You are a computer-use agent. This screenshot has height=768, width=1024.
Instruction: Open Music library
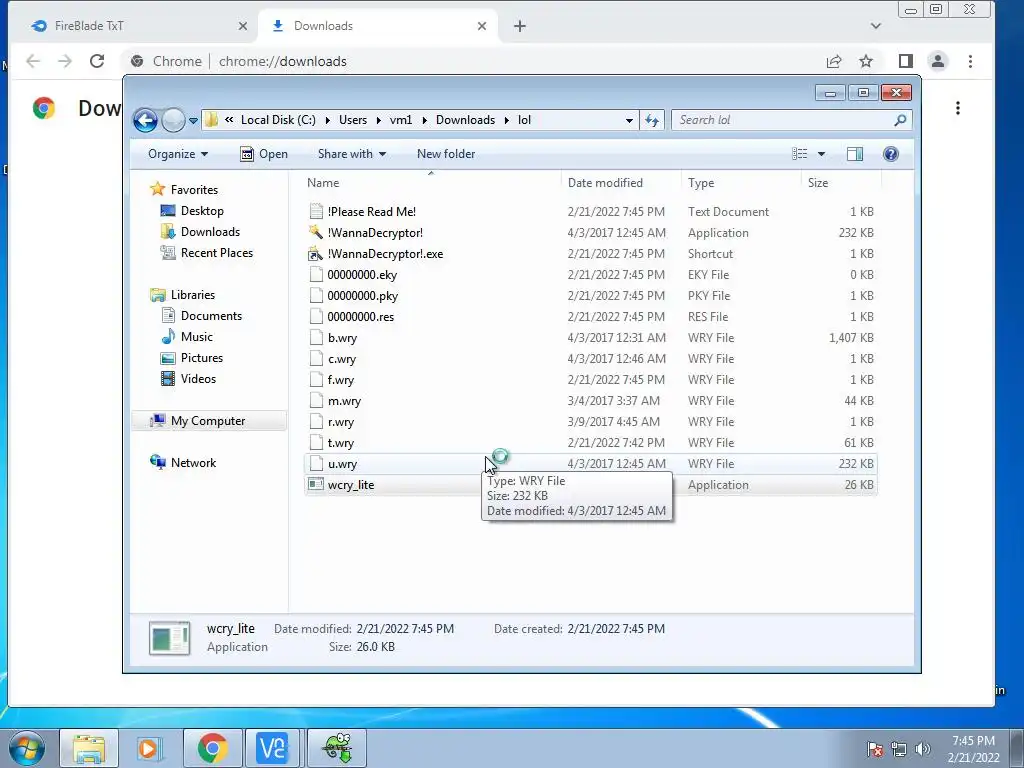tap(187, 337)
